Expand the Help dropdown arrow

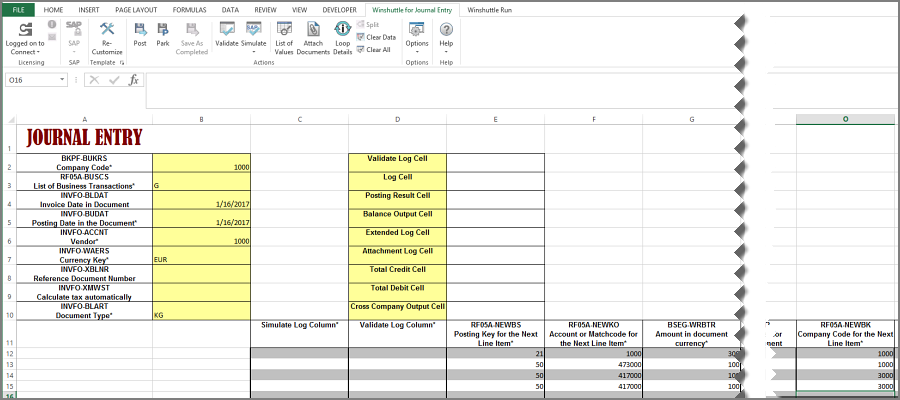(x=446, y=52)
